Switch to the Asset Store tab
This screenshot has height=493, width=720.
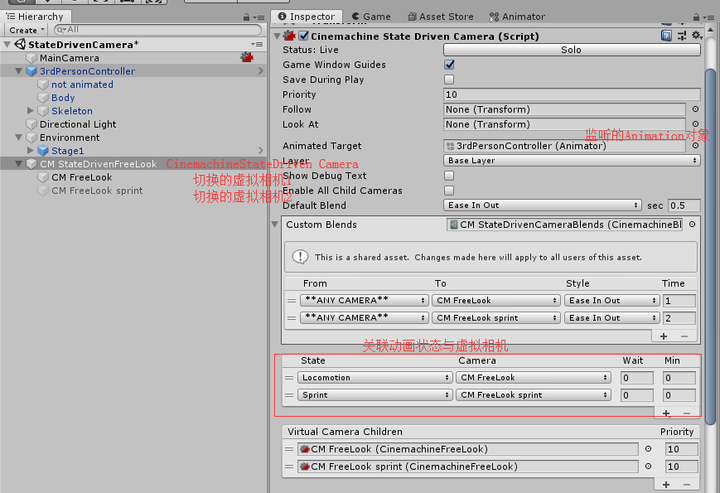coord(441,17)
